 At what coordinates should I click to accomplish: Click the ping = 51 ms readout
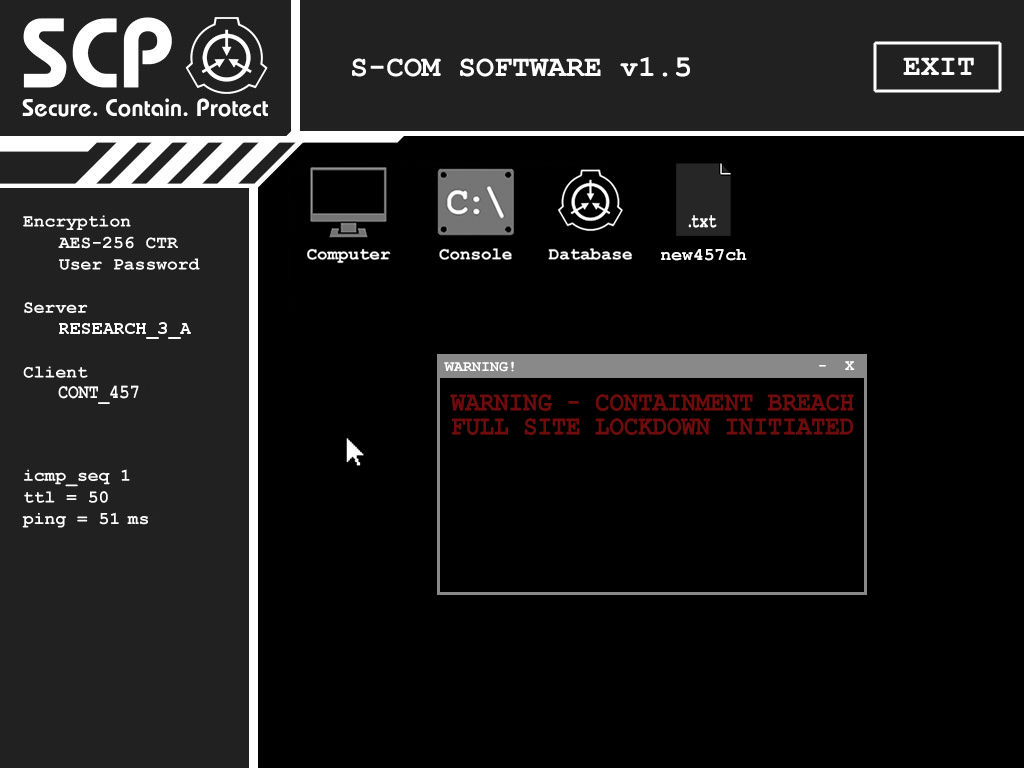tap(85, 518)
